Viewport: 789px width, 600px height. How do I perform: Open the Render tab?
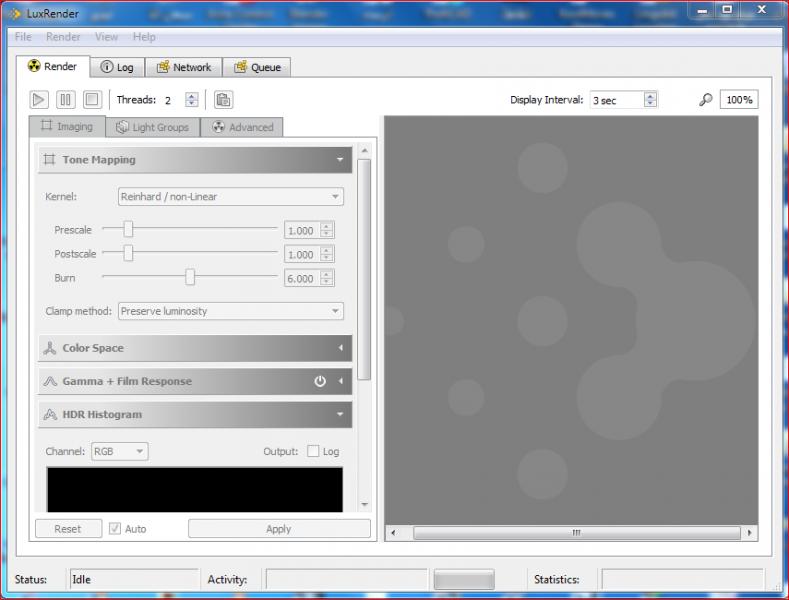(x=53, y=66)
